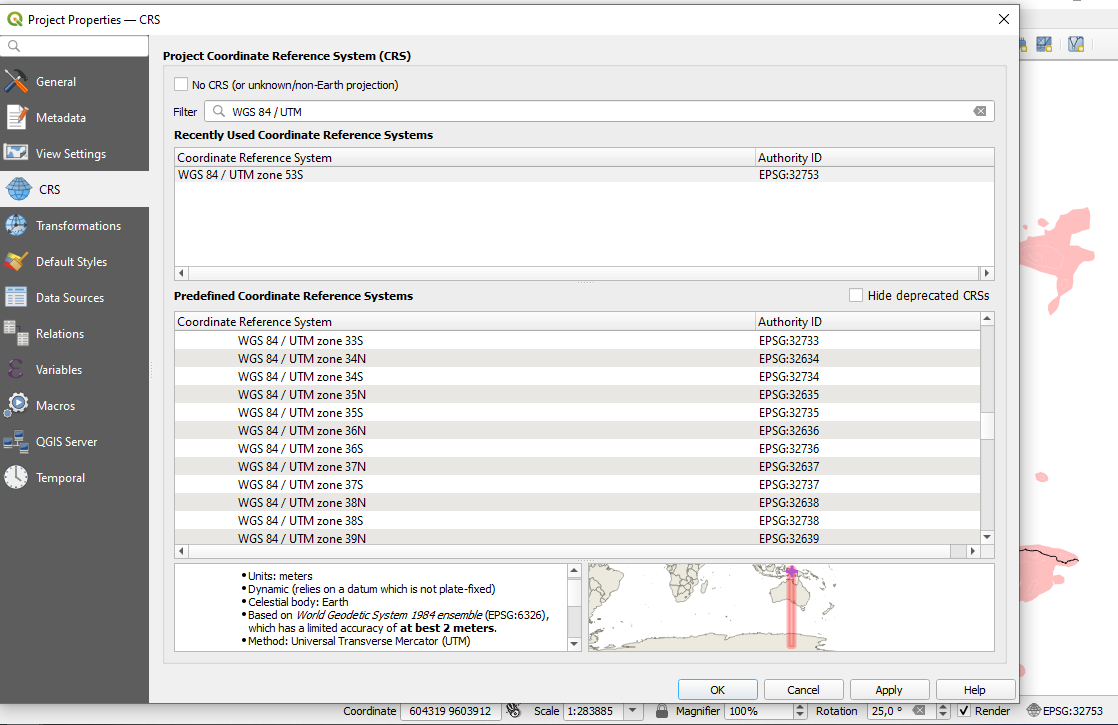Close the Project Properties dialog

click(1003, 19)
